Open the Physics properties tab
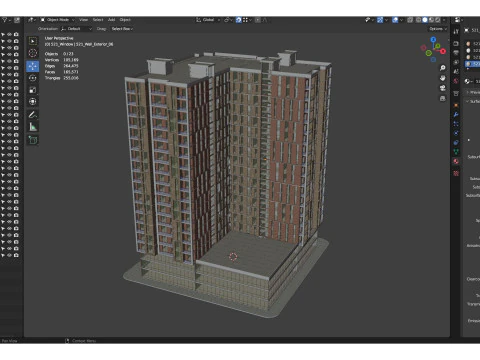Image resolution: width=480 pixels, height=360 pixels. click(x=456, y=133)
